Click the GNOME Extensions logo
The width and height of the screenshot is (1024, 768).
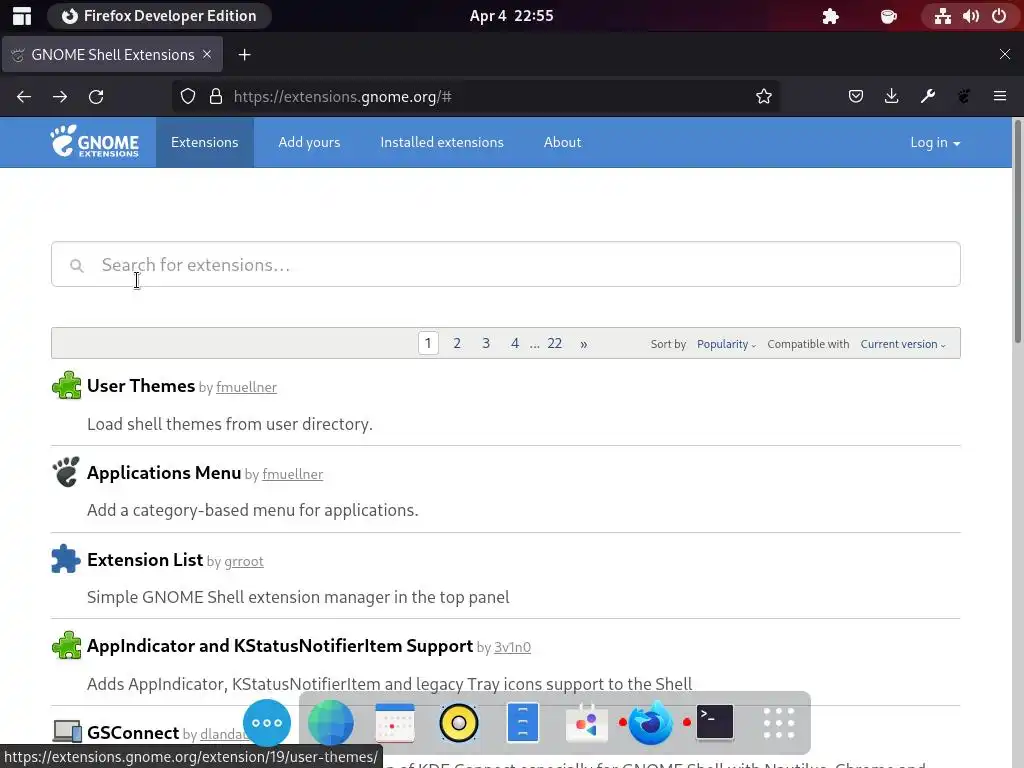pos(95,142)
